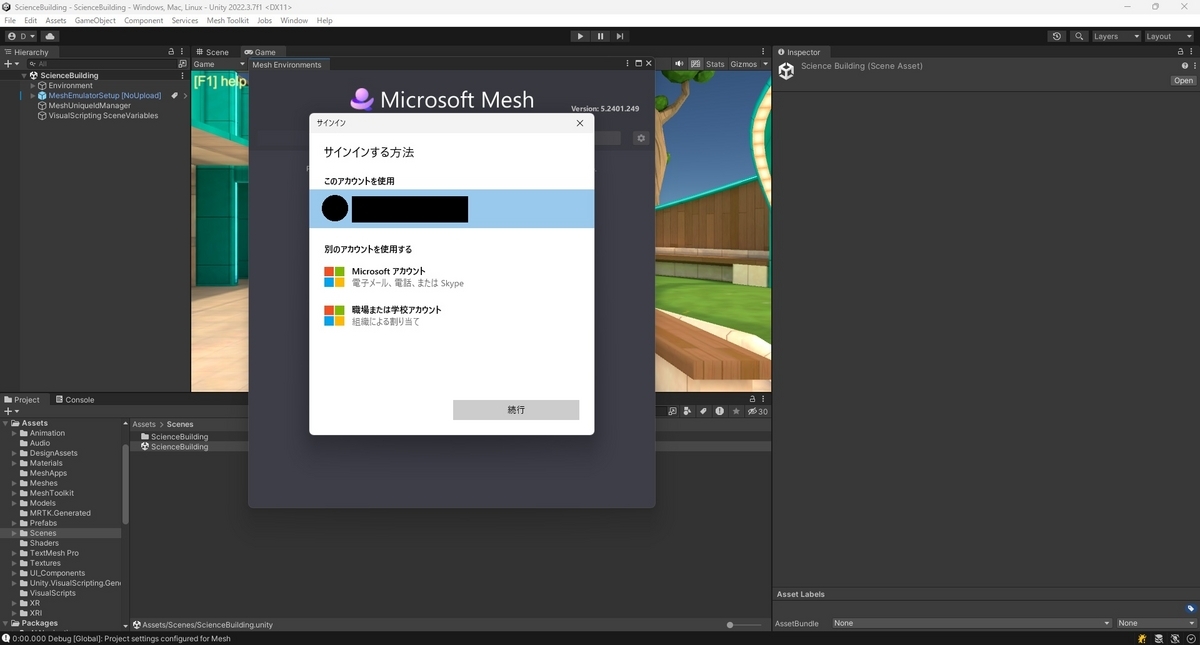1200x645 pixels.
Task: Collapse the ScienceBuilding scene in Hierarchy
Action: [x=24, y=75]
